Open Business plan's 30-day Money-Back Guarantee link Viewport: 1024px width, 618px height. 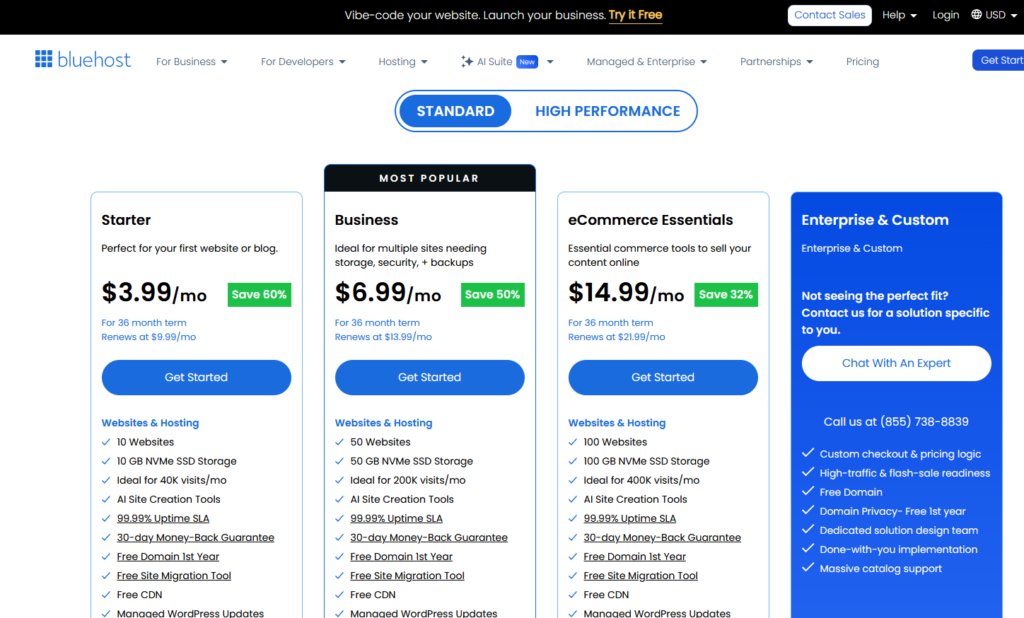click(x=428, y=537)
